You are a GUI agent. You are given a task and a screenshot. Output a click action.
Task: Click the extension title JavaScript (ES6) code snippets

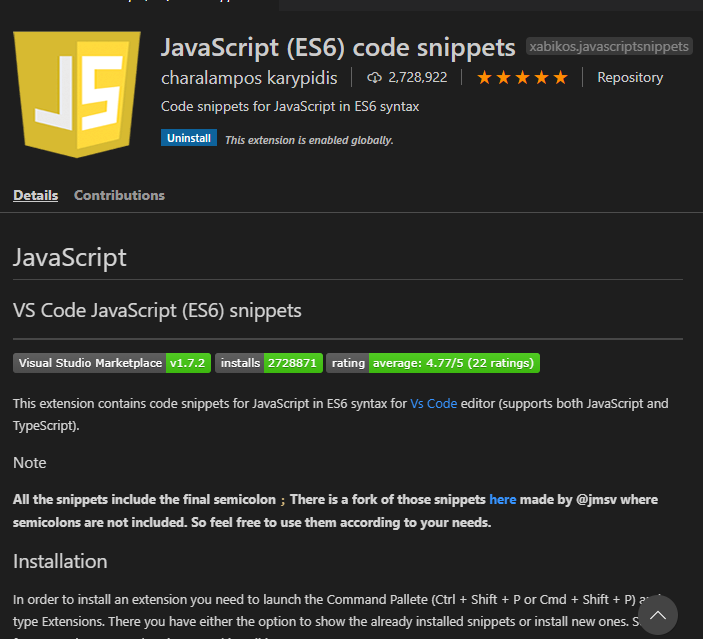tap(338, 47)
